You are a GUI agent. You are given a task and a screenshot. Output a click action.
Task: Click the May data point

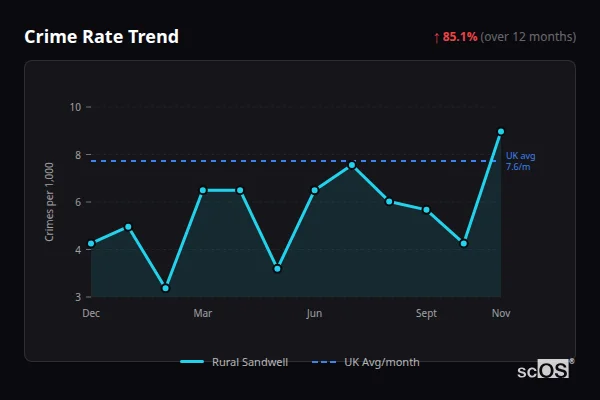[277, 269]
